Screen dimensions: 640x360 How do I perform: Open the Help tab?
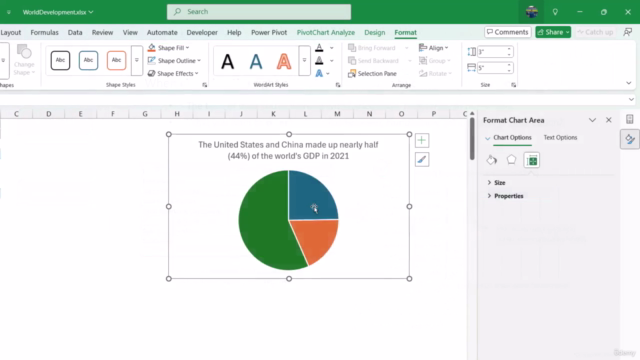(x=234, y=32)
